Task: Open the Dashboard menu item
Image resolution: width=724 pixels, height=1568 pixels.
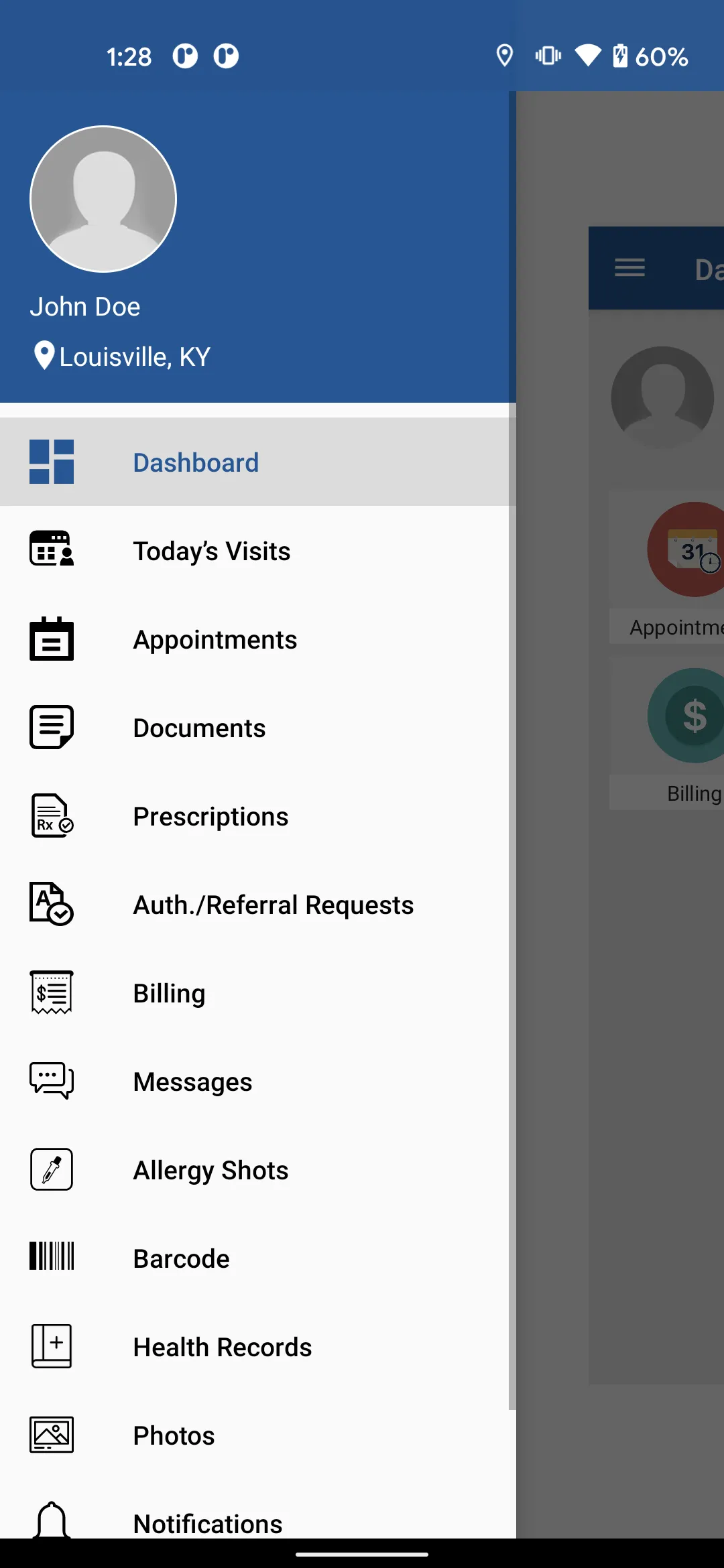Action: pos(258,462)
